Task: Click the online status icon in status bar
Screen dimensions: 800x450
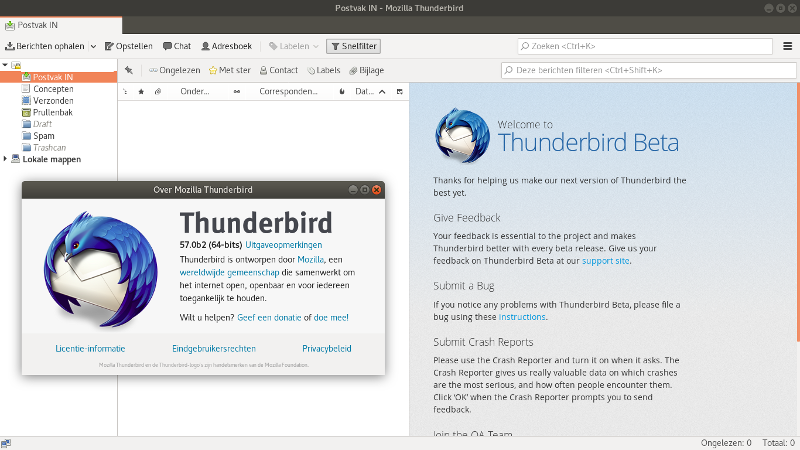Action: coord(6,443)
